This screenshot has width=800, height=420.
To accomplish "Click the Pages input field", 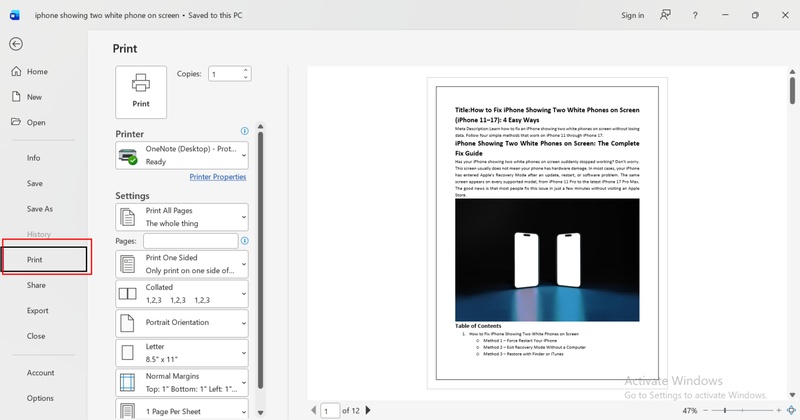I will pyautogui.click(x=191, y=241).
